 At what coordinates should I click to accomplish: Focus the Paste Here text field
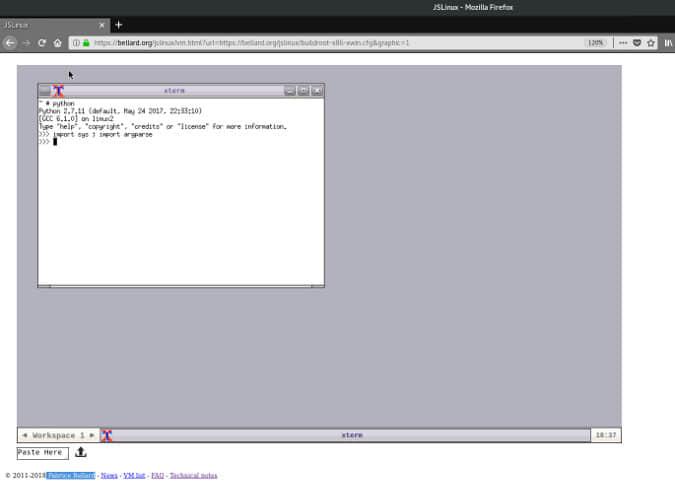(x=42, y=453)
